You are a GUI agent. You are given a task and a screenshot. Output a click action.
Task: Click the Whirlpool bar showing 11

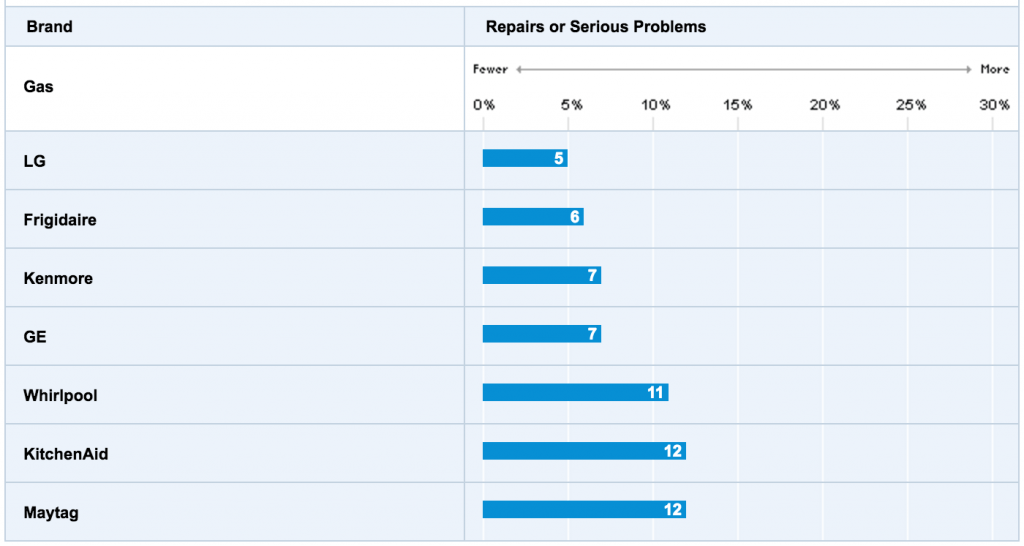coord(575,392)
